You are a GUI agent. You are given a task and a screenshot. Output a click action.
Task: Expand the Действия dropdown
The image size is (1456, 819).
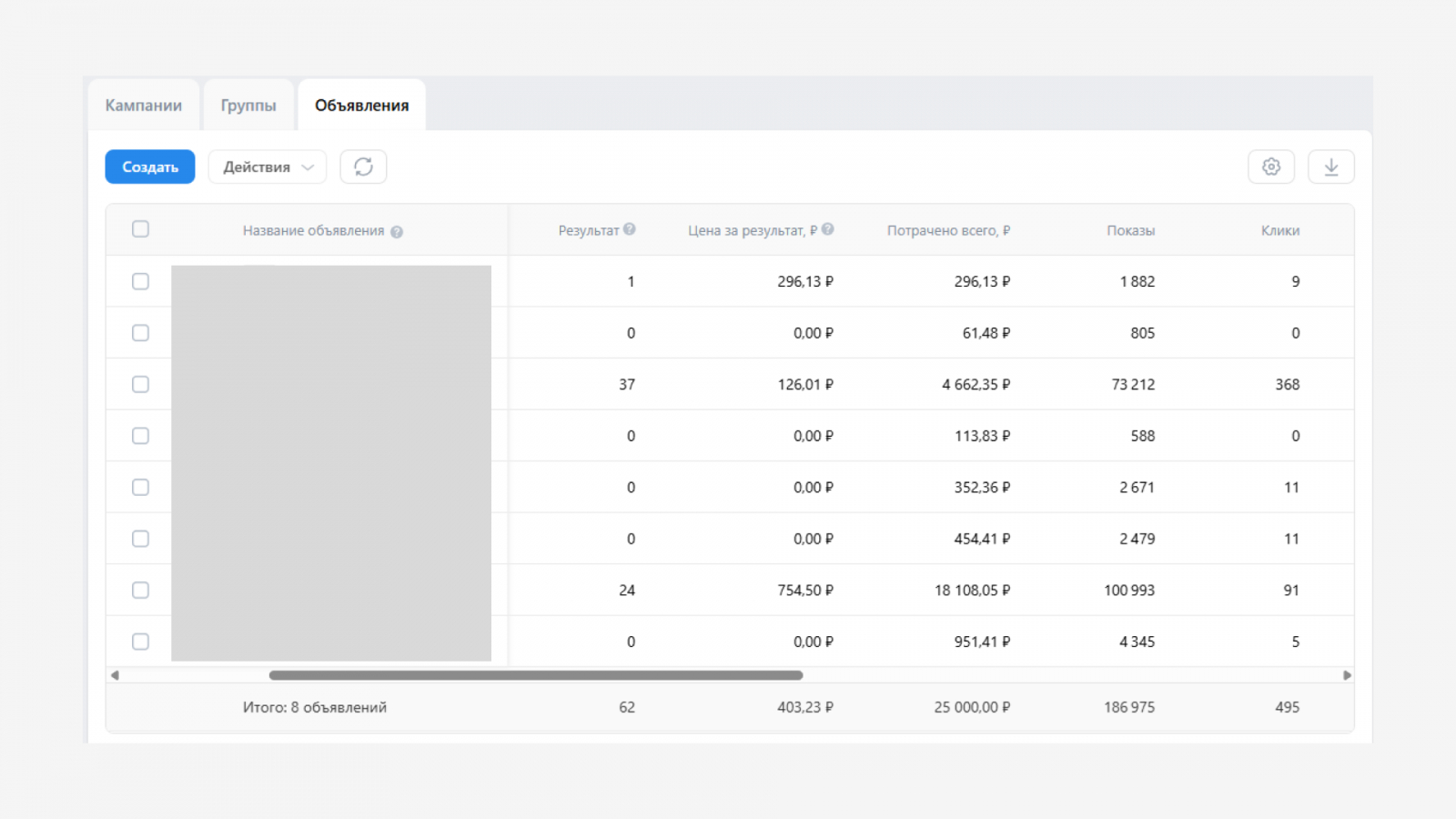[267, 167]
